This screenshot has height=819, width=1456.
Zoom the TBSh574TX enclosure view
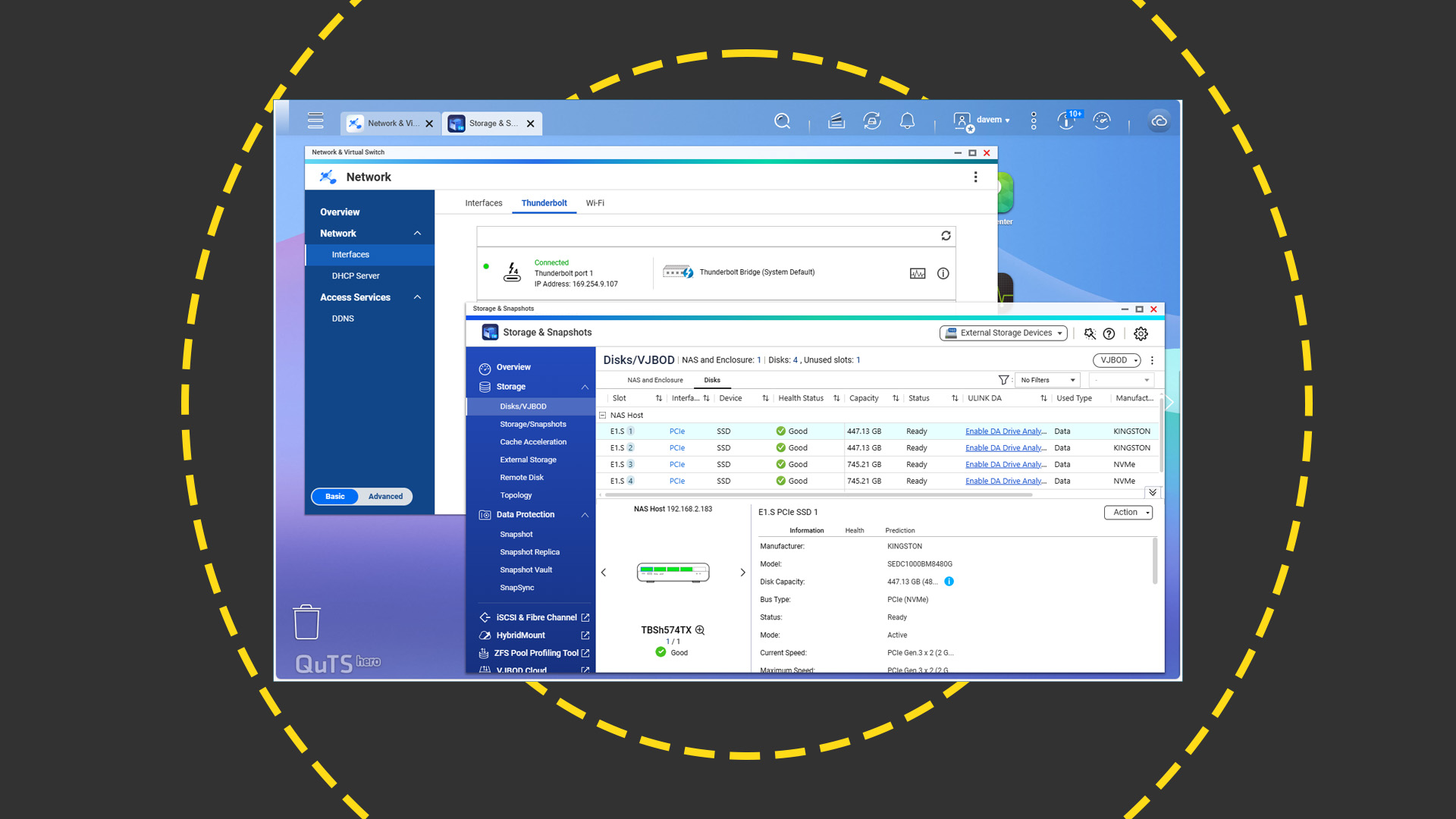[700, 630]
